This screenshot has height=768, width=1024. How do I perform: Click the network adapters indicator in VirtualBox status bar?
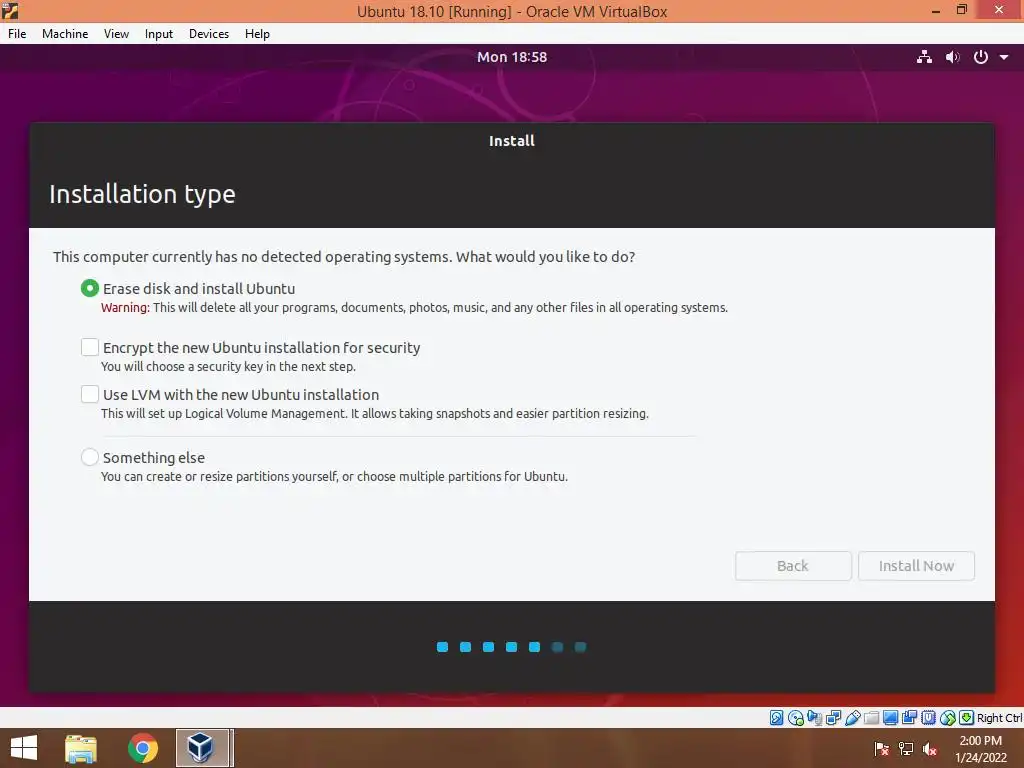[x=833, y=718]
